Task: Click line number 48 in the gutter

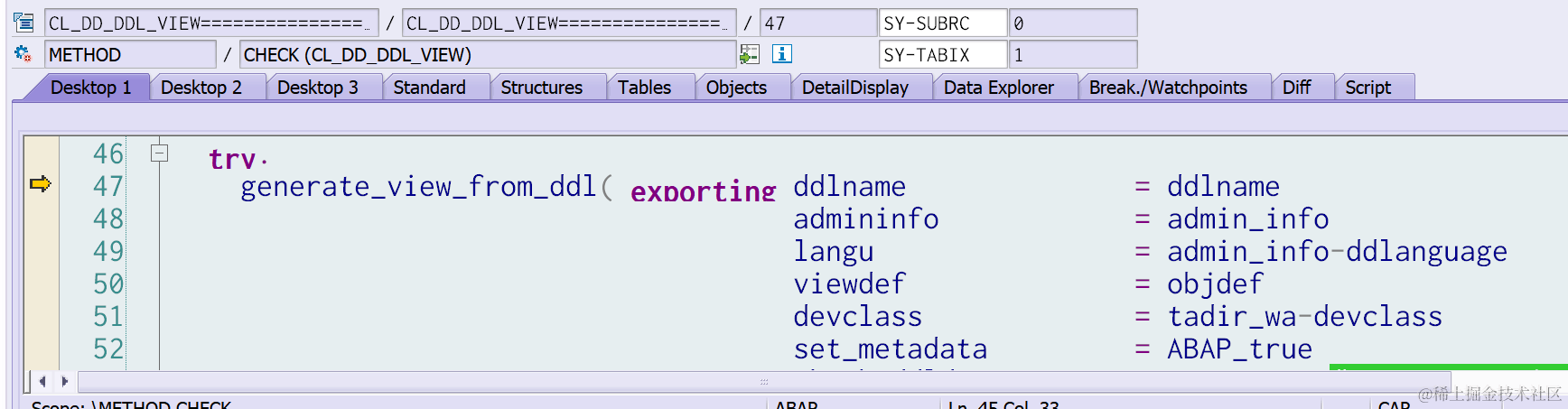Action: (x=108, y=218)
